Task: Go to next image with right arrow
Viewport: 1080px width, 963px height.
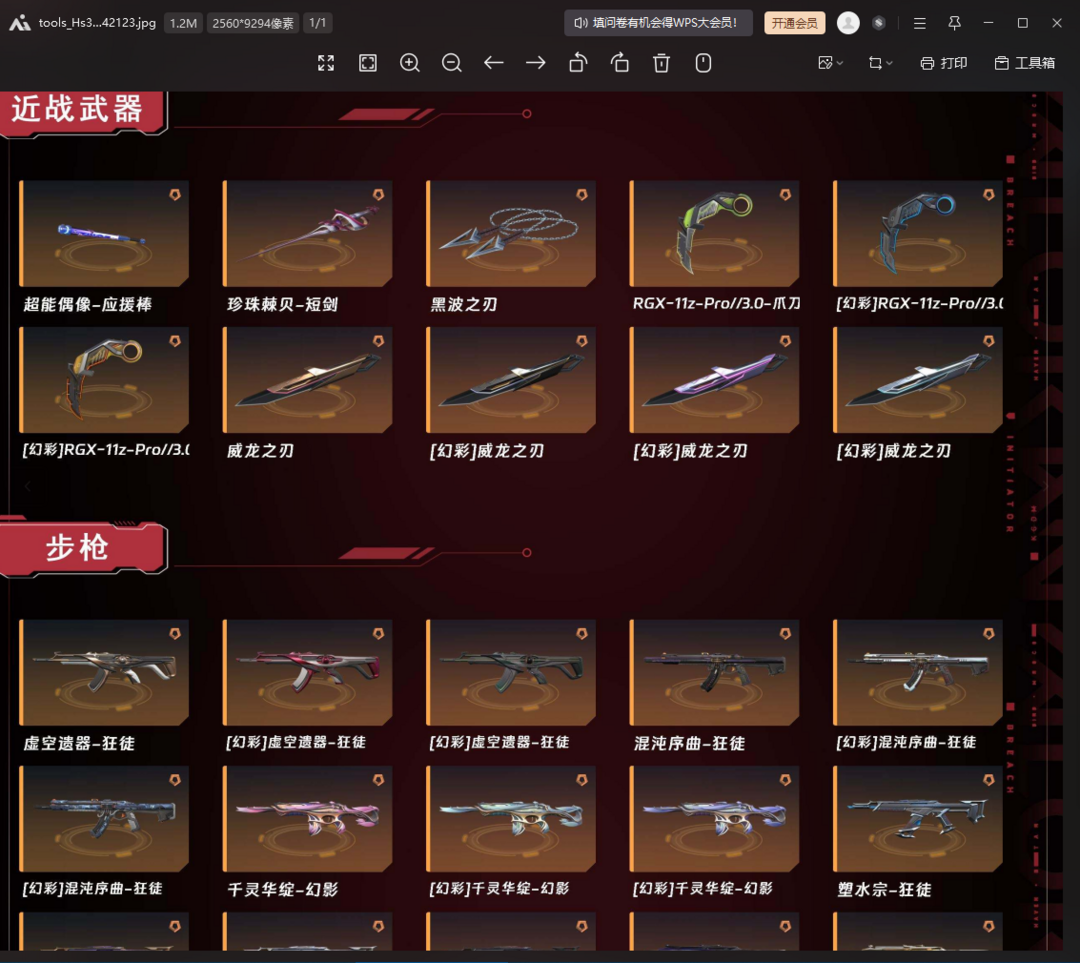Action: [x=535, y=63]
